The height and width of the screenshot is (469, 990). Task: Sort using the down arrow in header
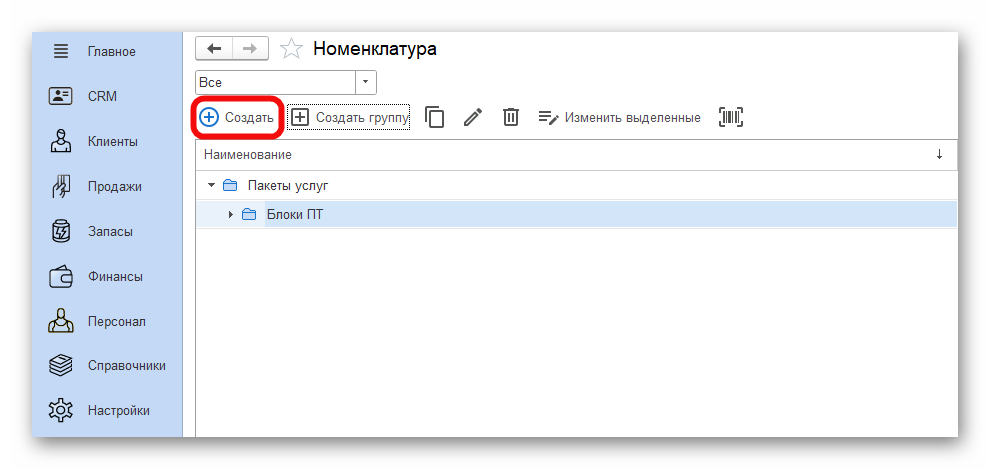click(x=939, y=155)
